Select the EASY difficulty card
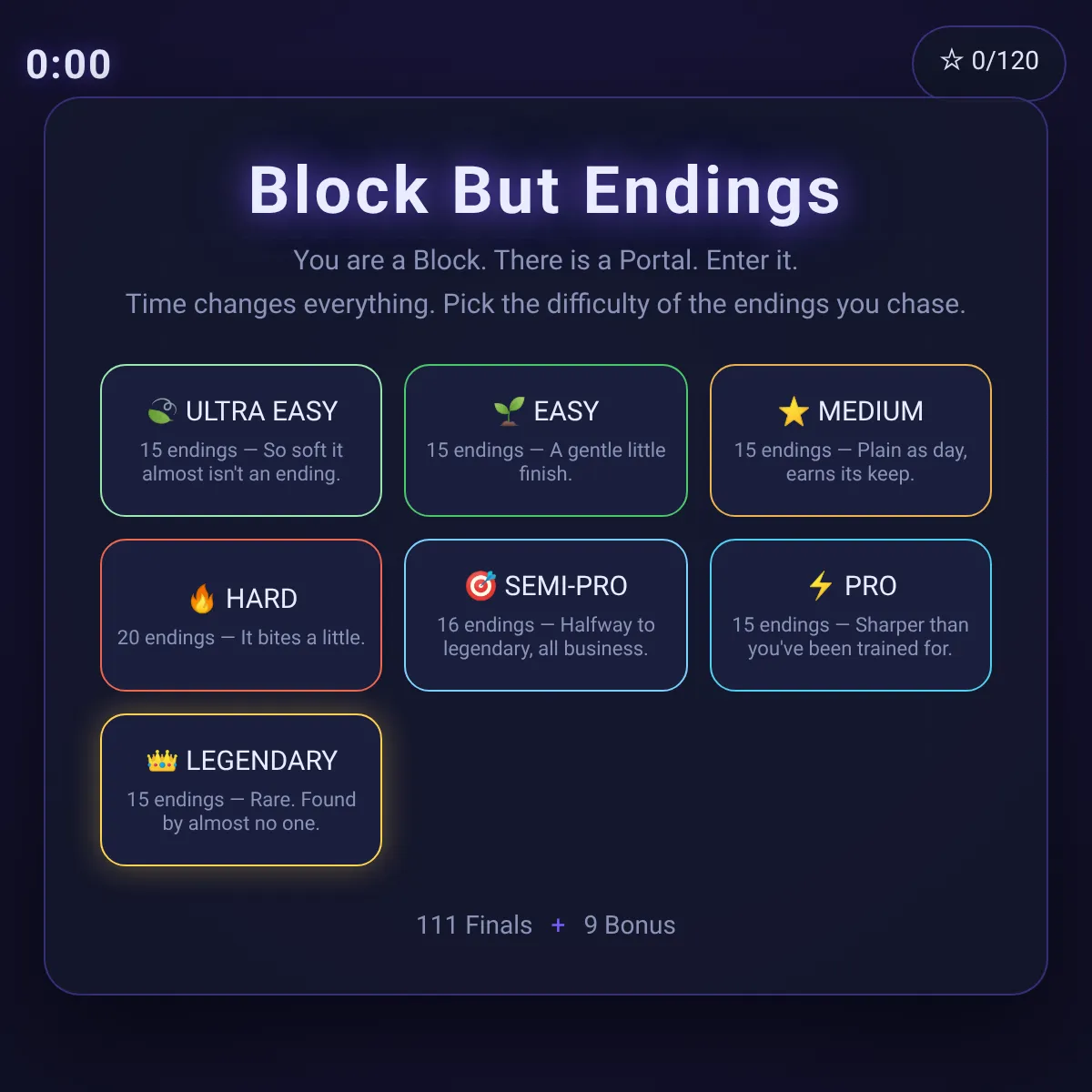The image size is (1092, 1092). point(546,440)
